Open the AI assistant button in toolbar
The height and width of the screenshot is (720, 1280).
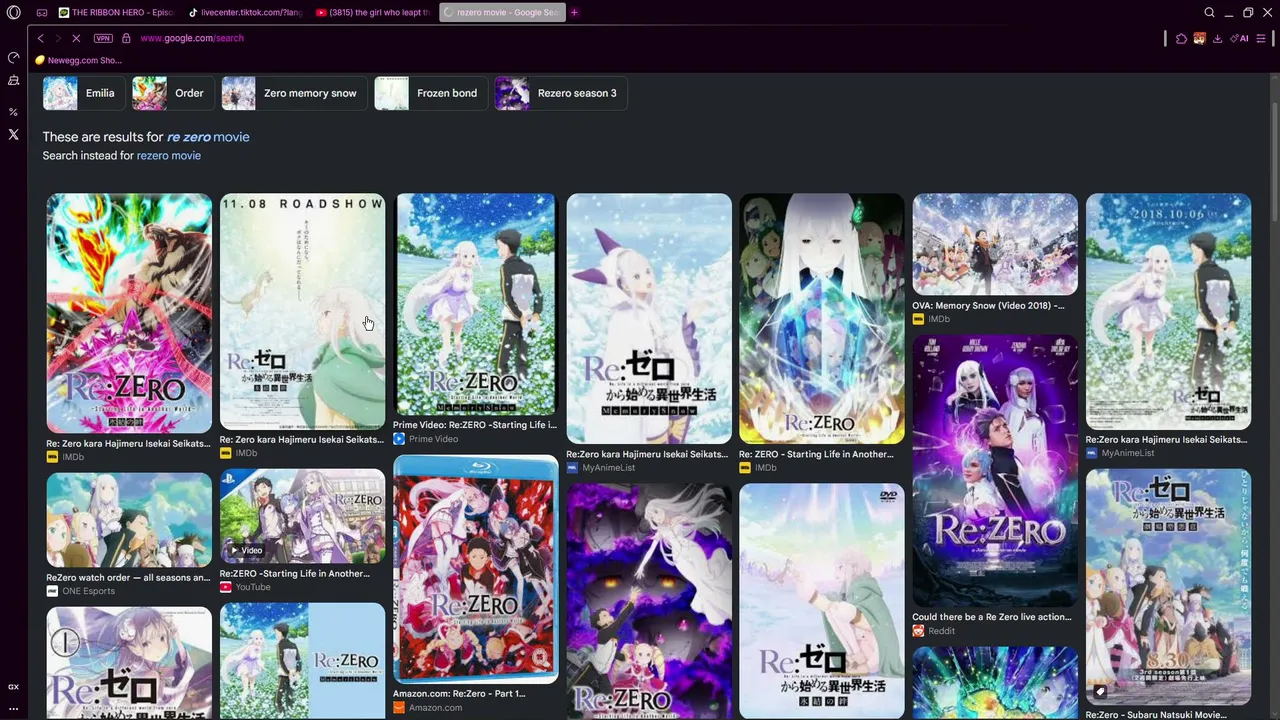1240,39
